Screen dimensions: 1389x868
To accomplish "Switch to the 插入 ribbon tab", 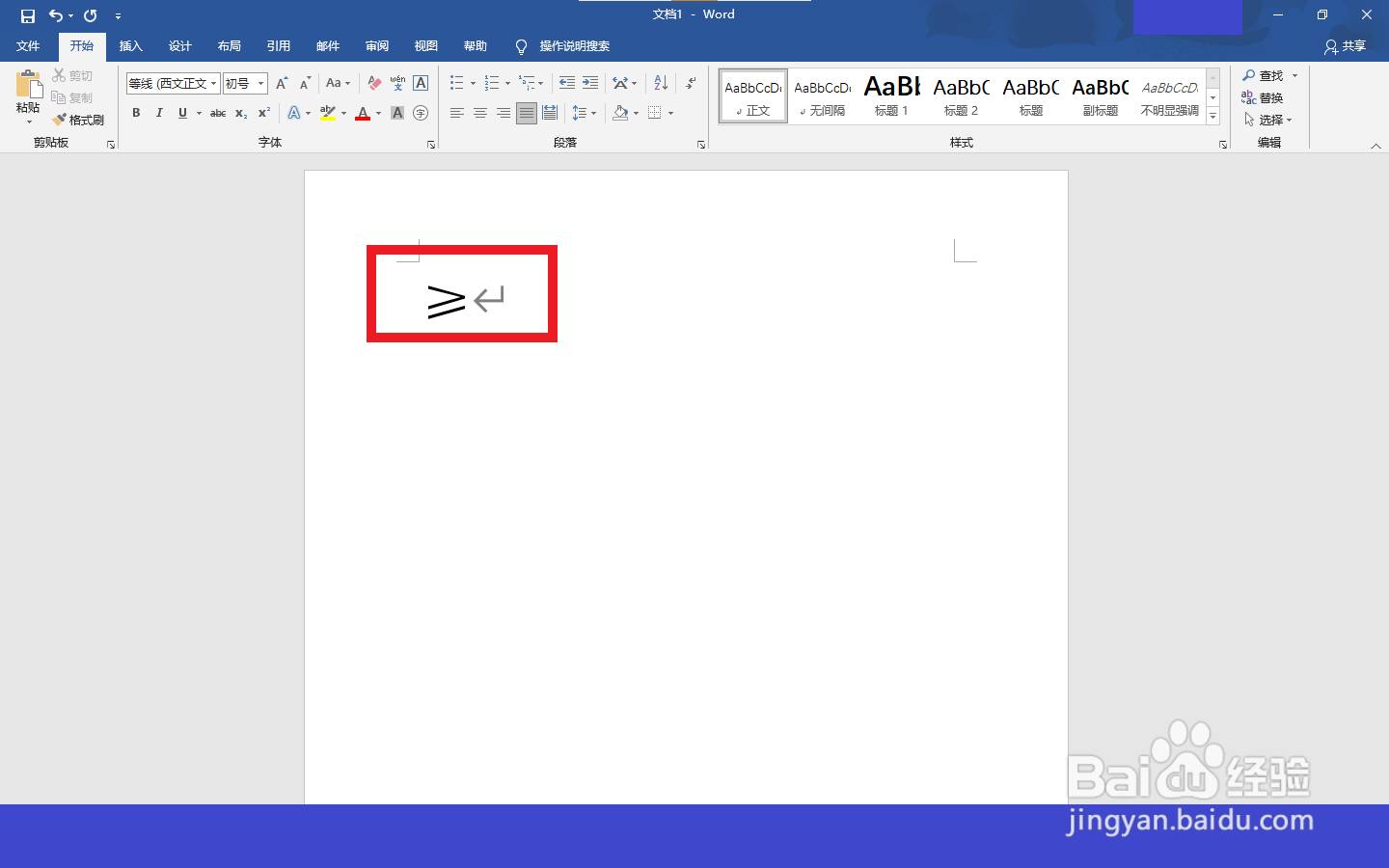I will point(130,46).
